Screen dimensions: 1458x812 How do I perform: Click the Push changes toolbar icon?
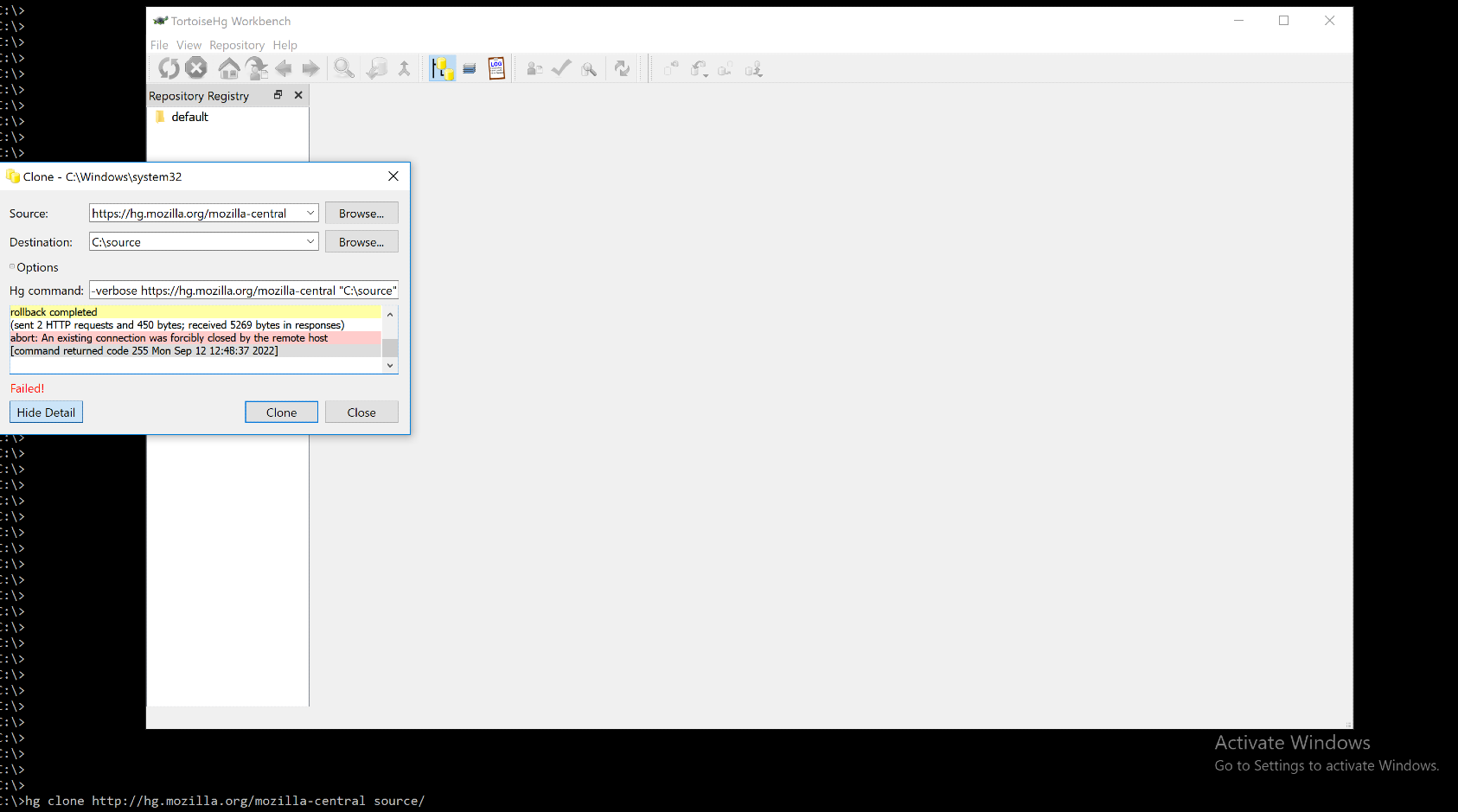click(754, 68)
